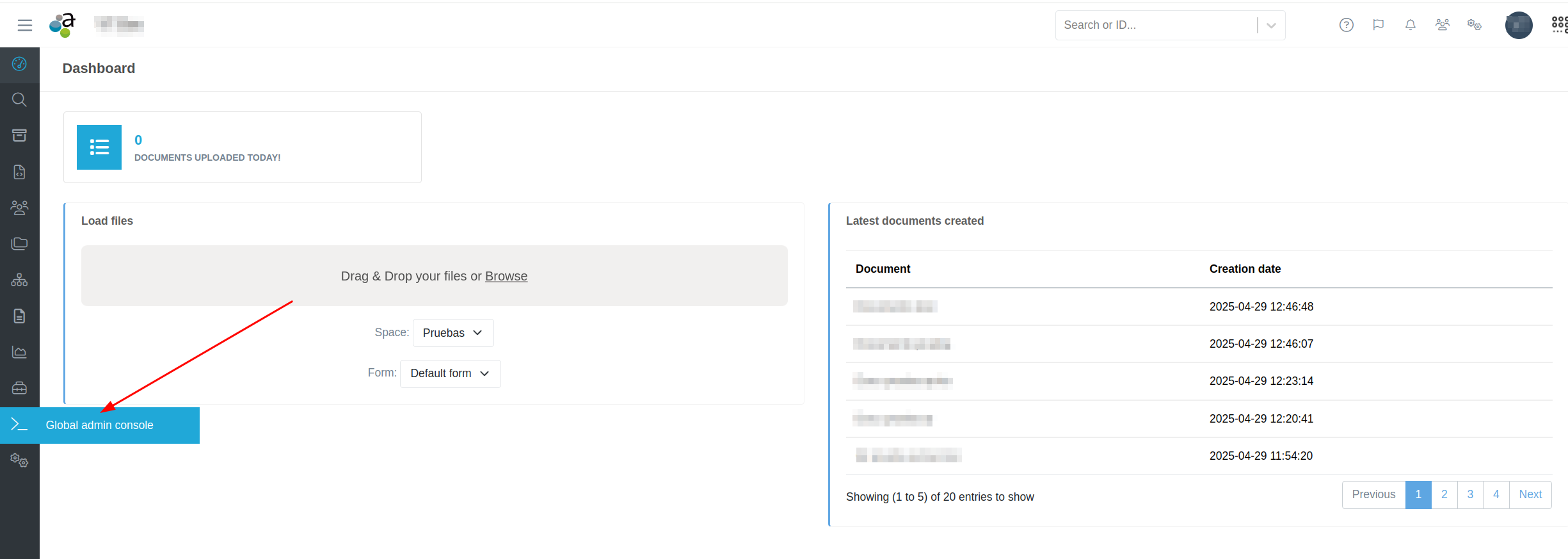Open the hamburger menu in header
This screenshot has width=1568, height=559.
(25, 25)
